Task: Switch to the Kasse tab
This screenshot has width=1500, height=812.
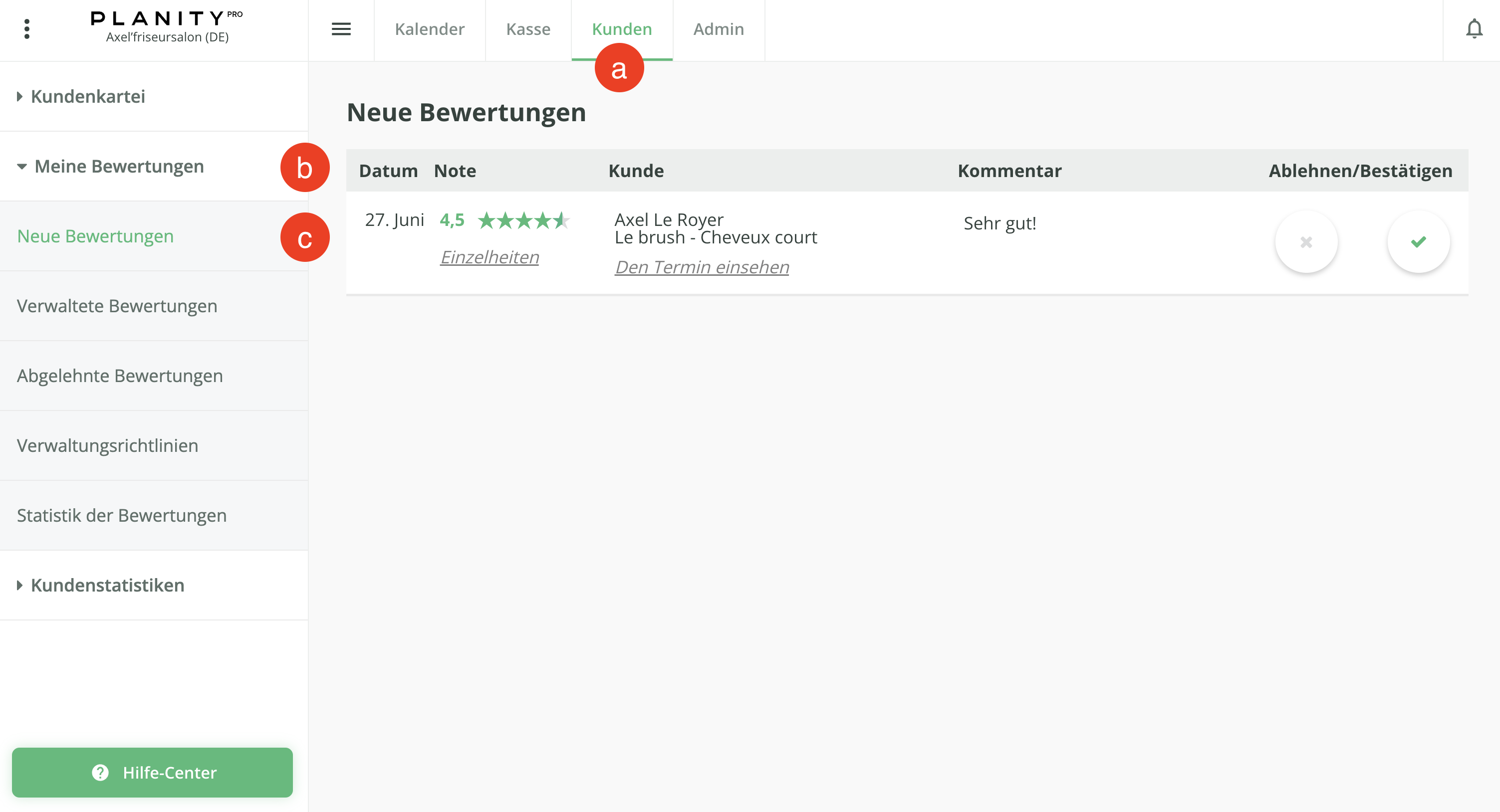Action: coord(527,29)
